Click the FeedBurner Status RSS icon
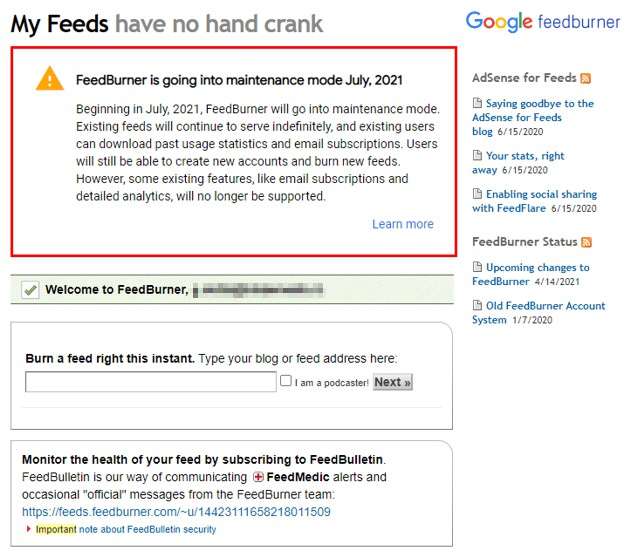 [x=587, y=242]
